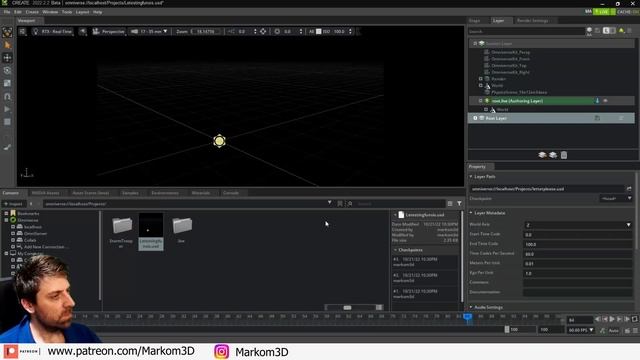Switch to the Materials tab

click(200, 193)
